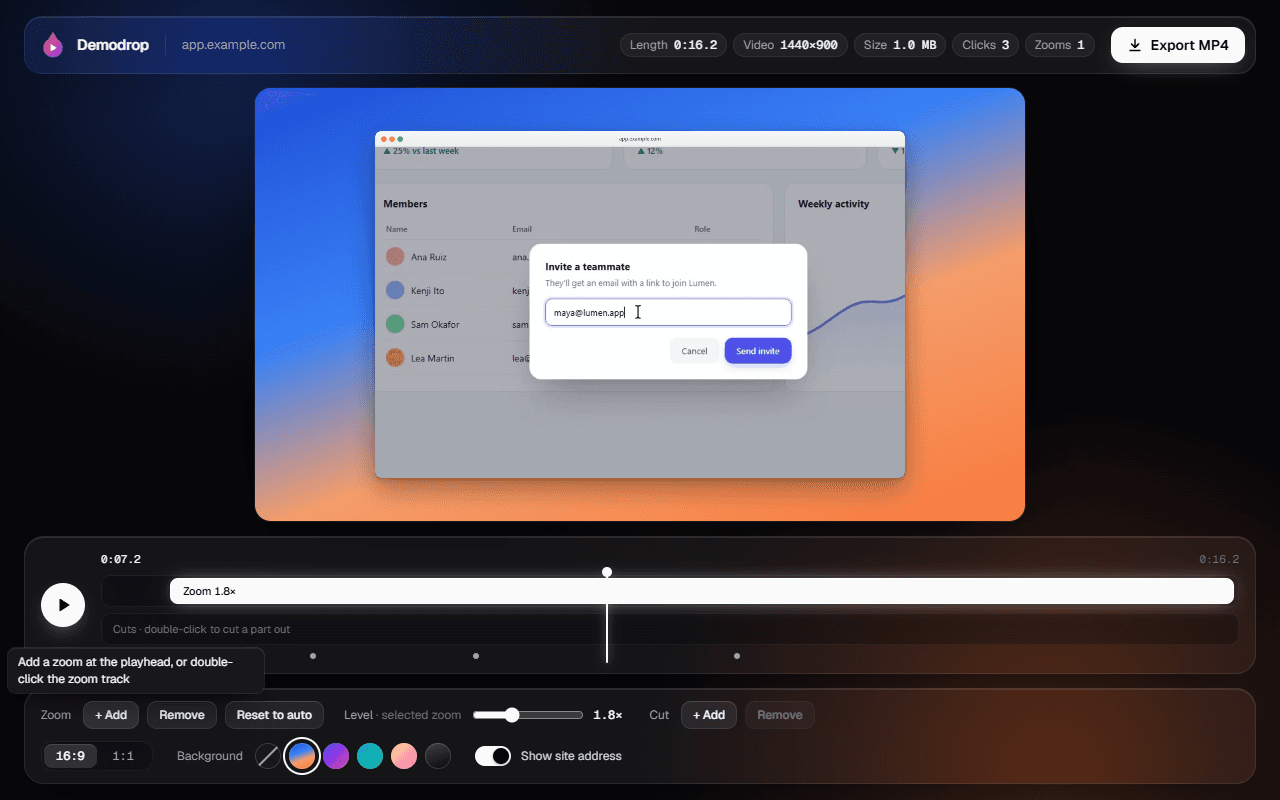Select the dark background swatch

click(438, 756)
